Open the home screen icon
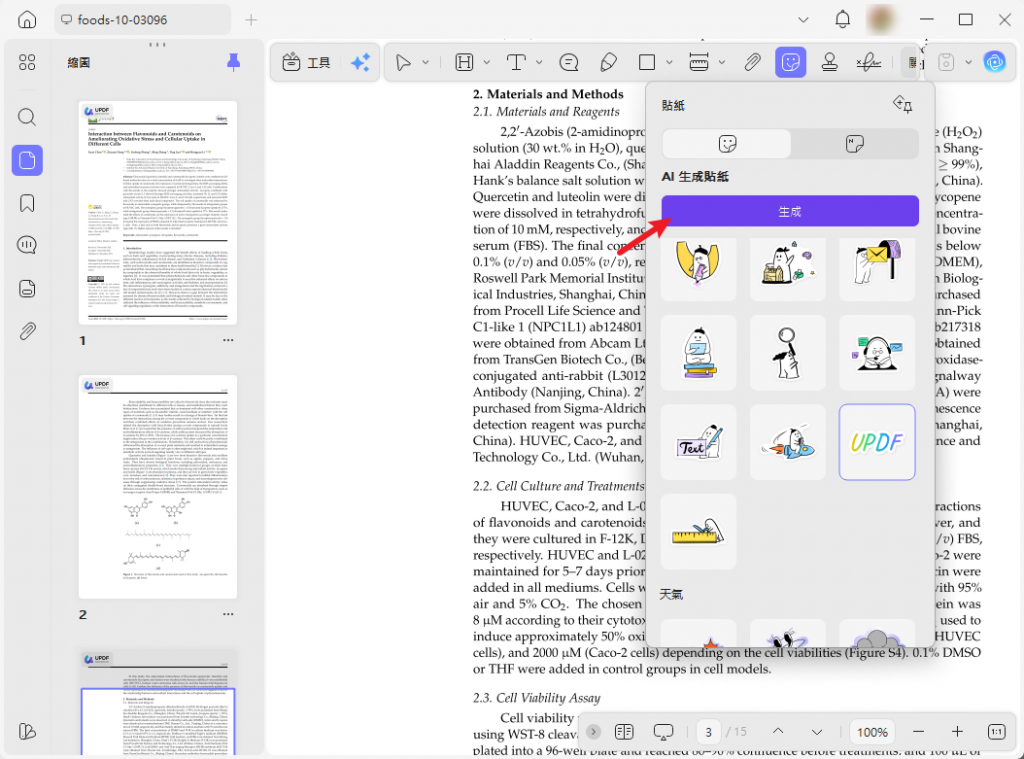 tap(27, 20)
